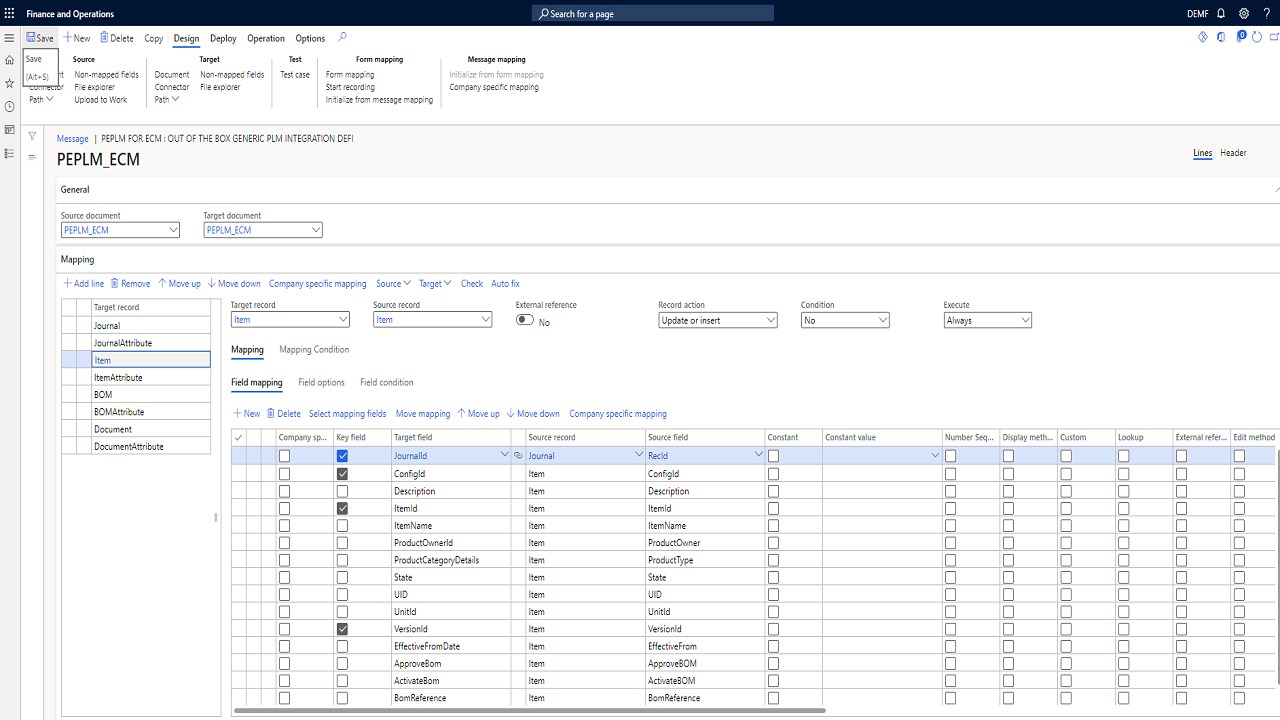Open Target document dropdown
Screen dimensions: 1280x720
(316, 230)
